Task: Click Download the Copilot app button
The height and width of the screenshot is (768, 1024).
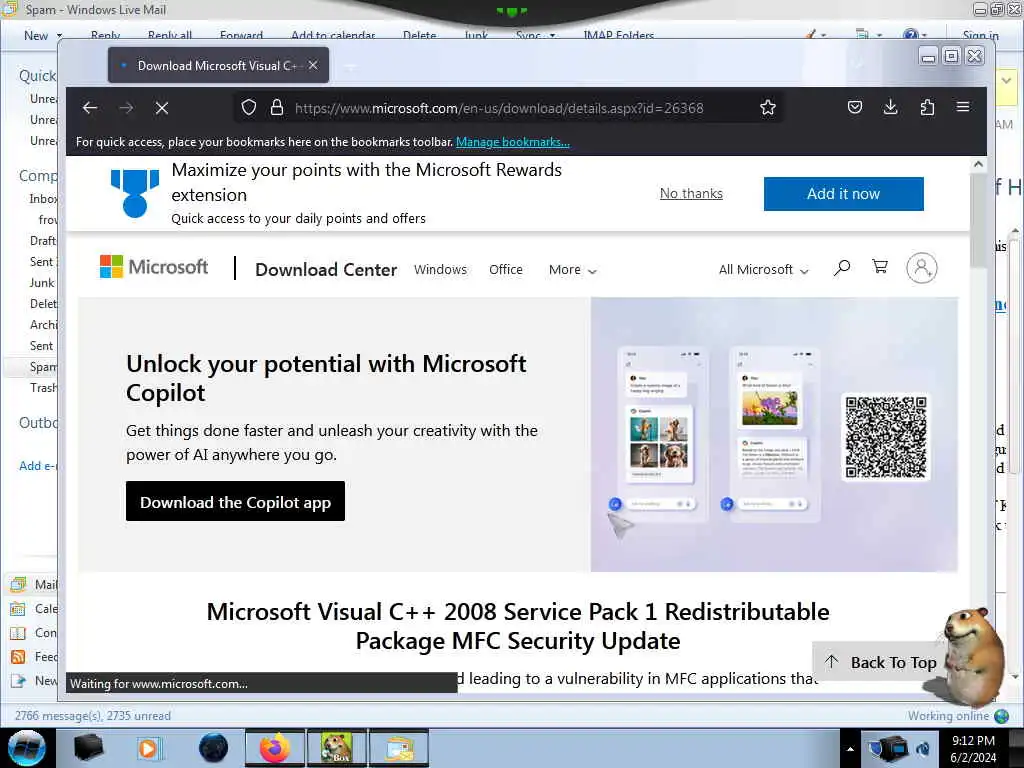Action: [235, 502]
